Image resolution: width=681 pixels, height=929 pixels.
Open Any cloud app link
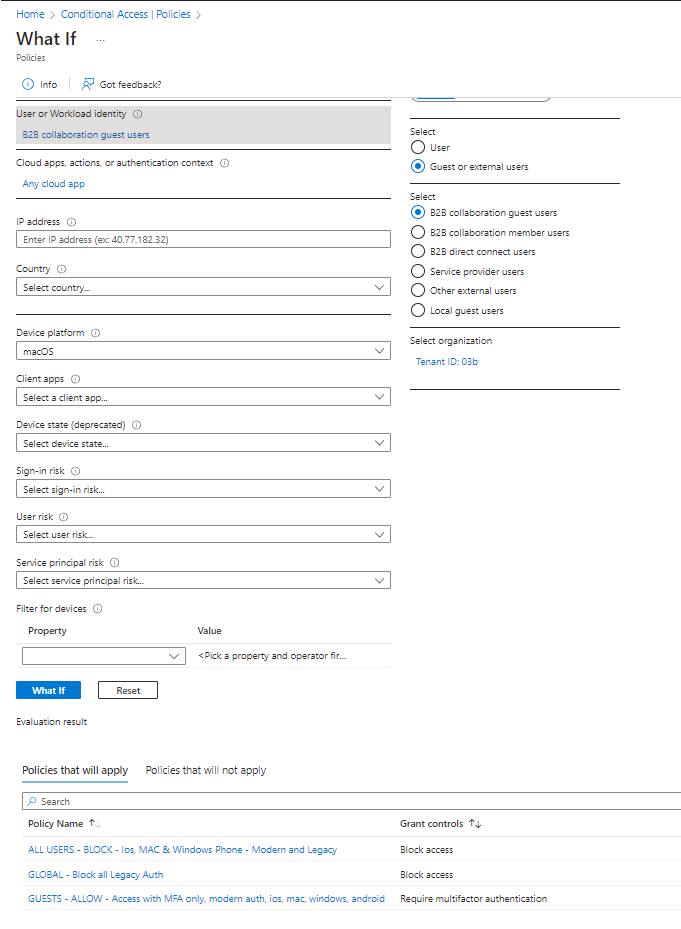pyautogui.click(x=53, y=184)
